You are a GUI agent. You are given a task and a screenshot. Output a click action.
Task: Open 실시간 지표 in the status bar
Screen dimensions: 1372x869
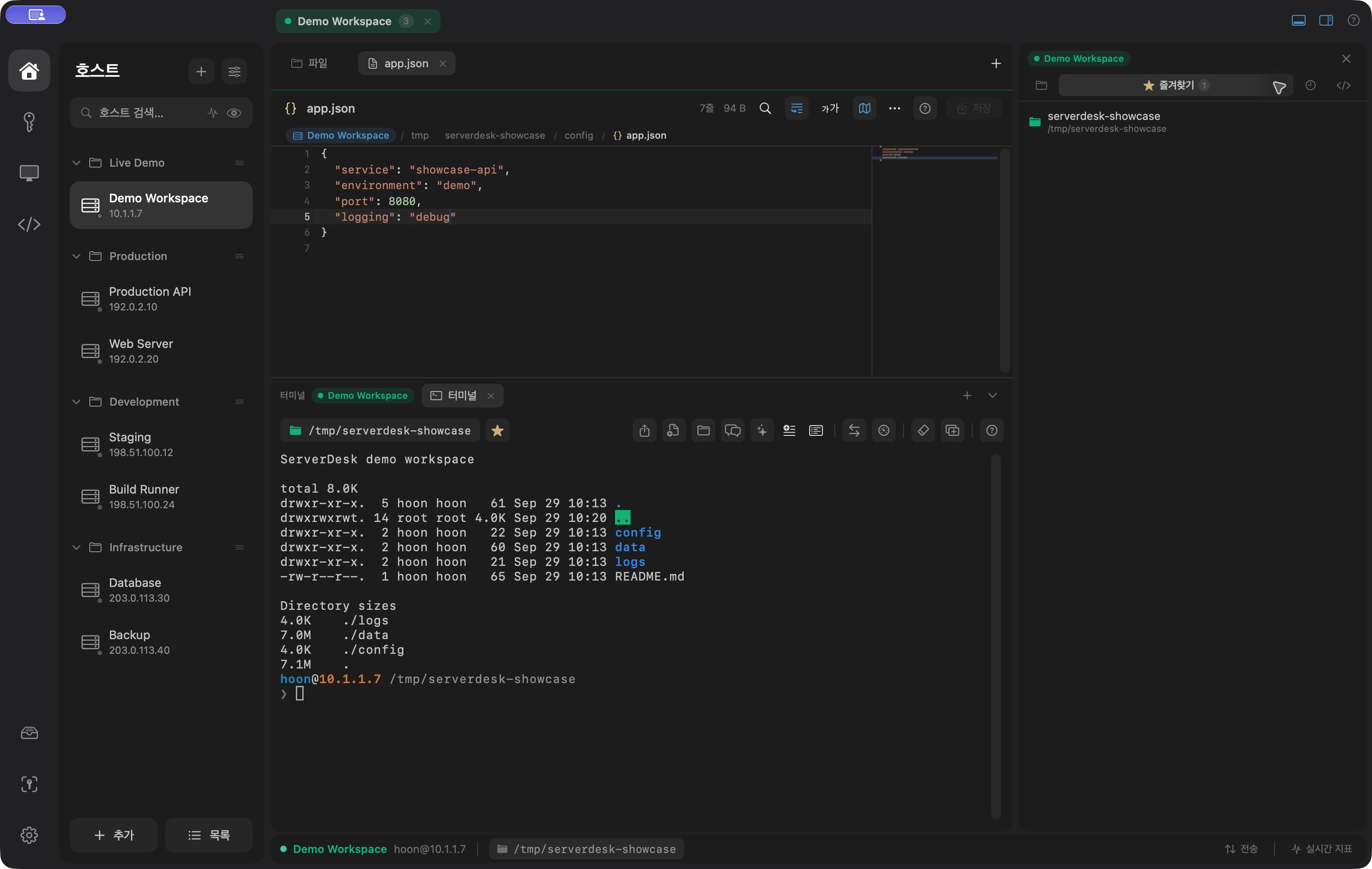tap(1322, 849)
